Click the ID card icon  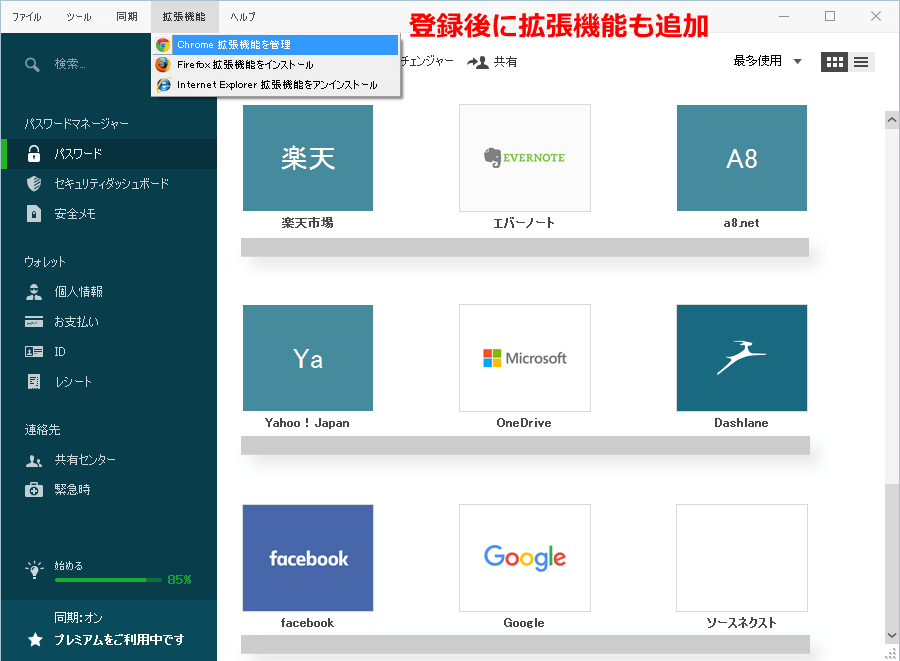point(34,352)
